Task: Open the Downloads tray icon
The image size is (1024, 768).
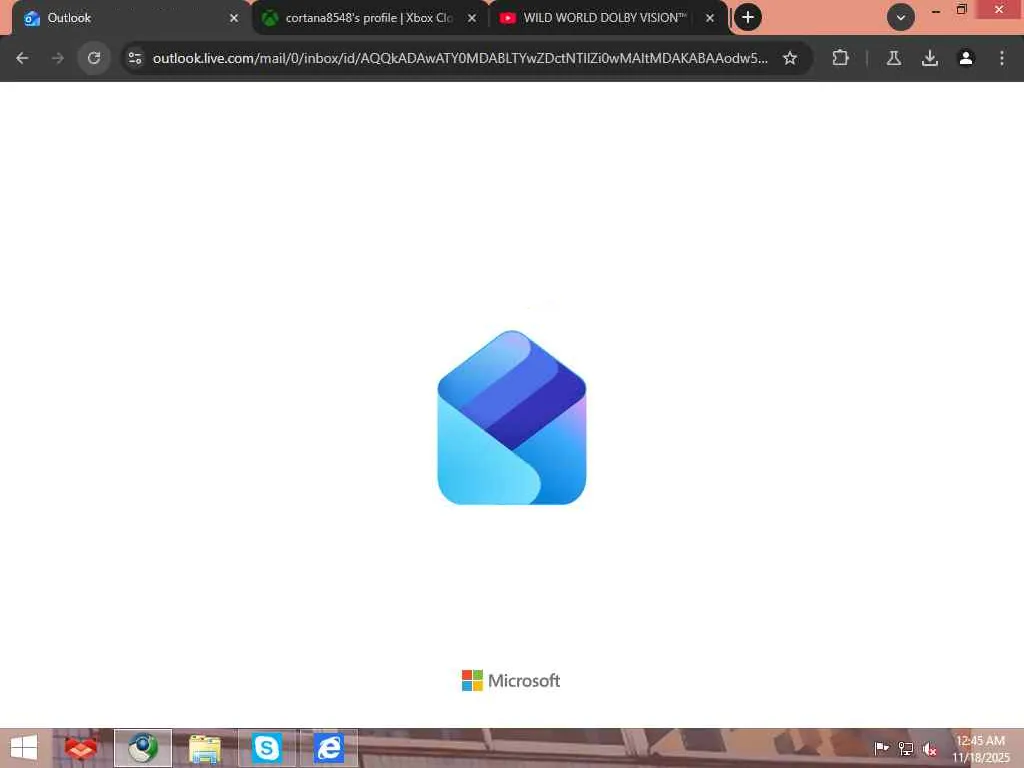Action: 930,58
